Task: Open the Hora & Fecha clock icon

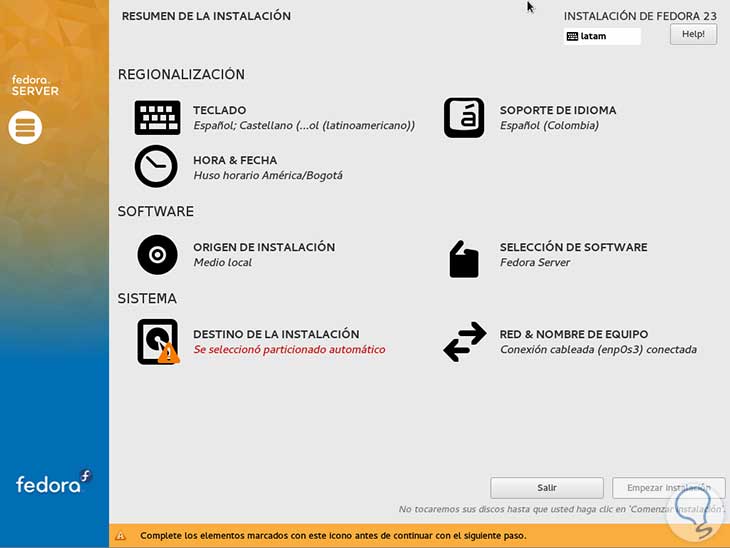Action: (x=156, y=166)
